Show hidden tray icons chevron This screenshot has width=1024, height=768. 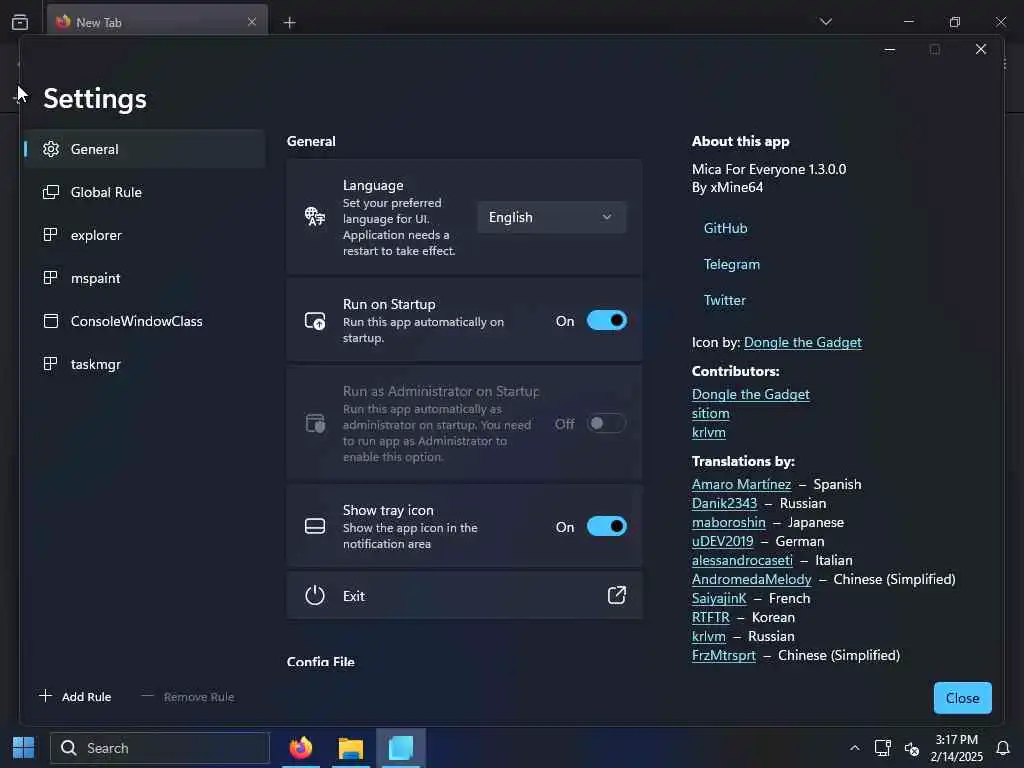point(854,748)
